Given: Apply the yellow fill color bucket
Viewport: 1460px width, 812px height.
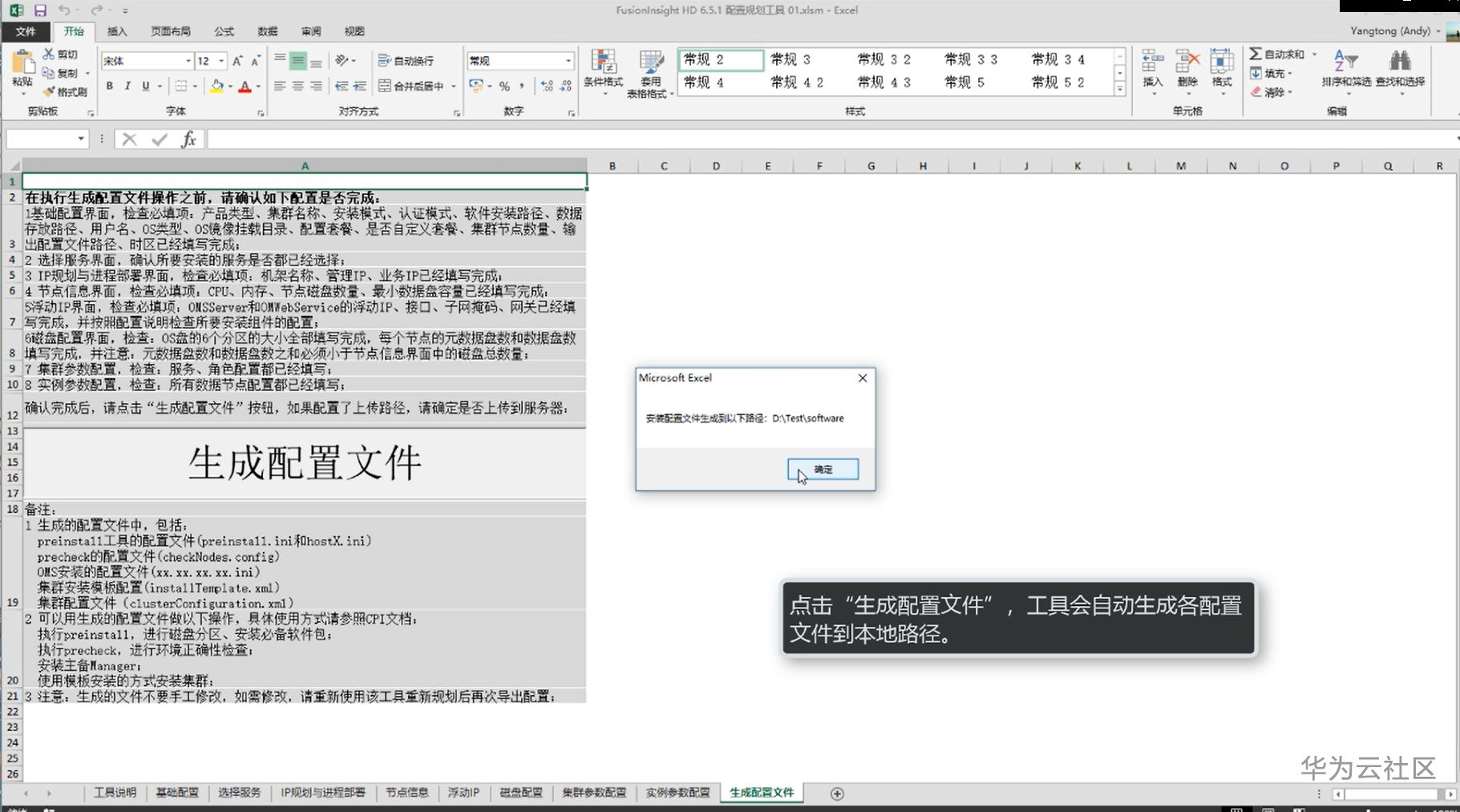Looking at the screenshot, I should pos(216,86).
